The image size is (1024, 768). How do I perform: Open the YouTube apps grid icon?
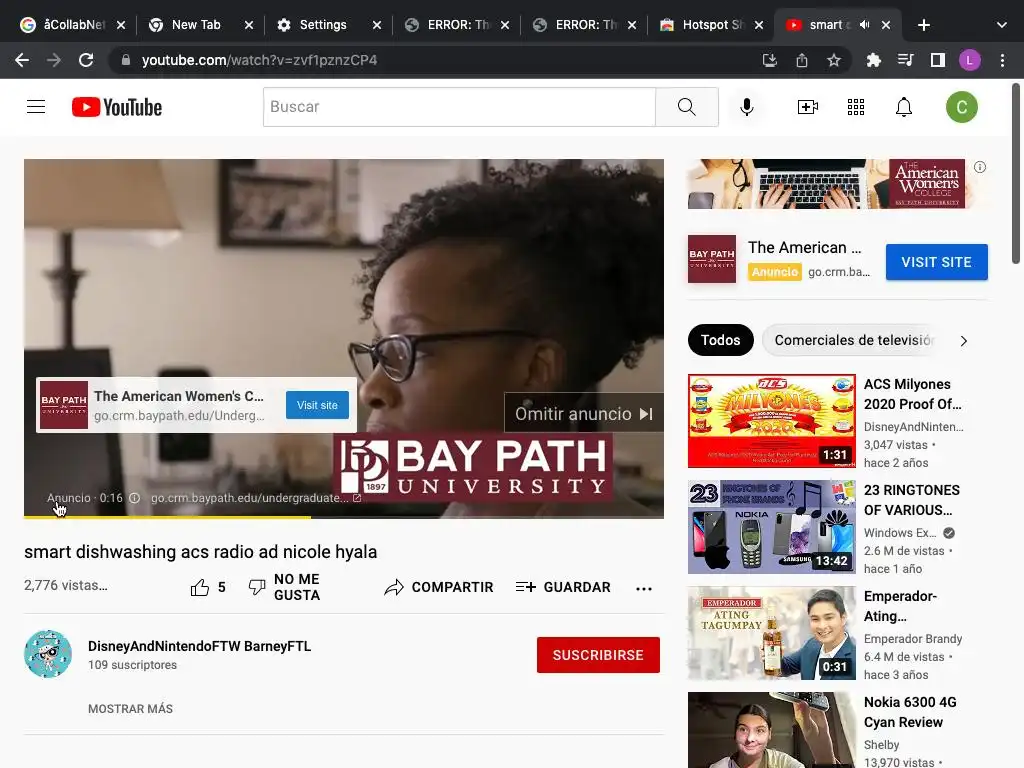pos(856,106)
